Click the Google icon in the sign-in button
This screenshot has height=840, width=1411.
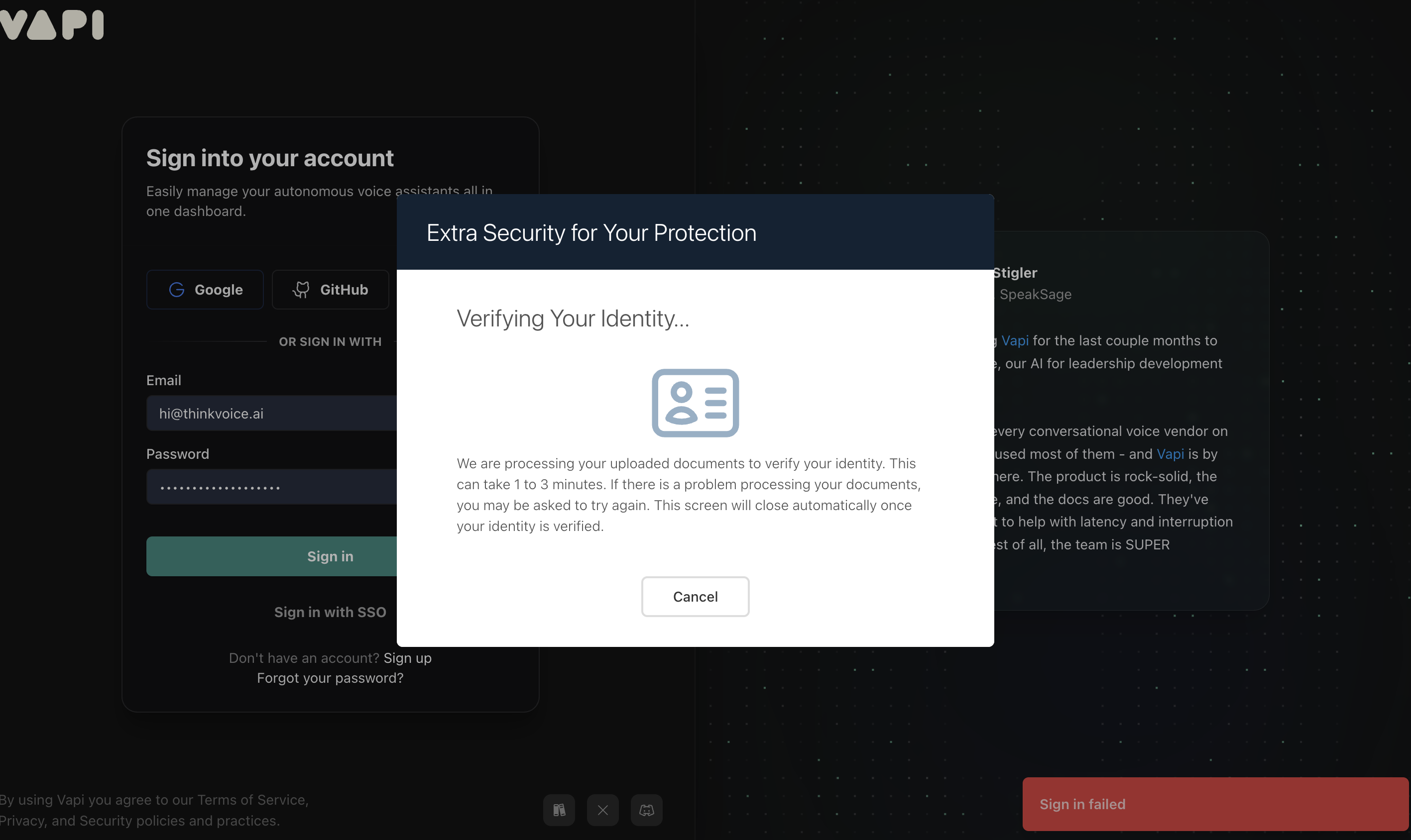pos(177,290)
